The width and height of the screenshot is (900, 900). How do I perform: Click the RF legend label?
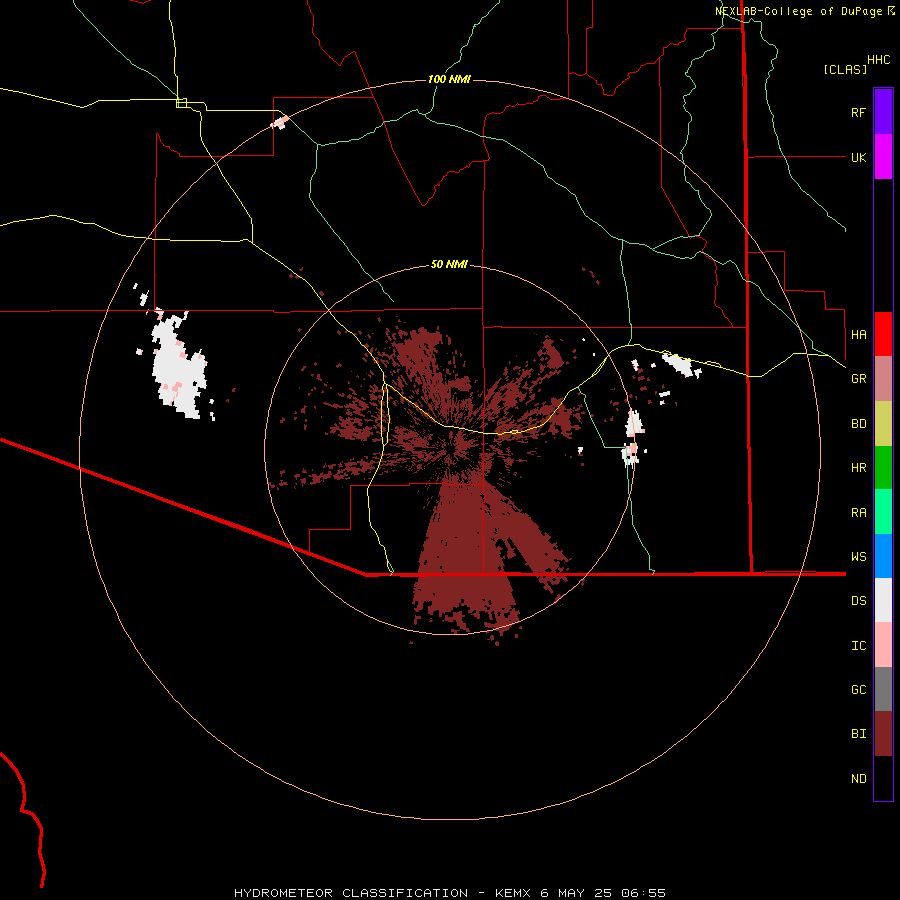pos(858,112)
